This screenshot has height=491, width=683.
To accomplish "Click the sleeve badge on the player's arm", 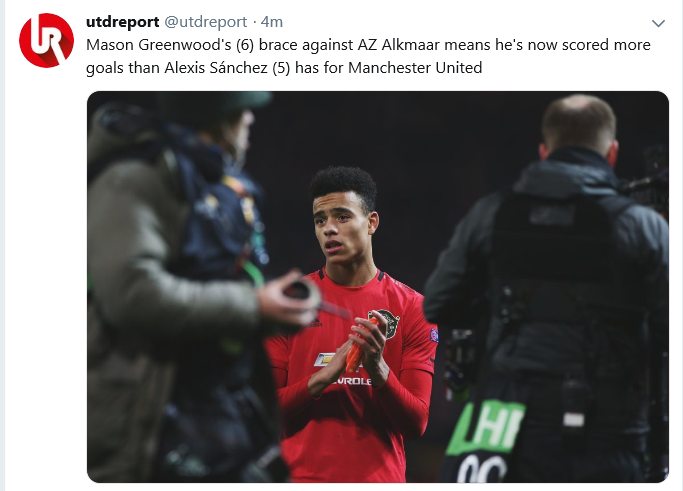I will 434,335.
